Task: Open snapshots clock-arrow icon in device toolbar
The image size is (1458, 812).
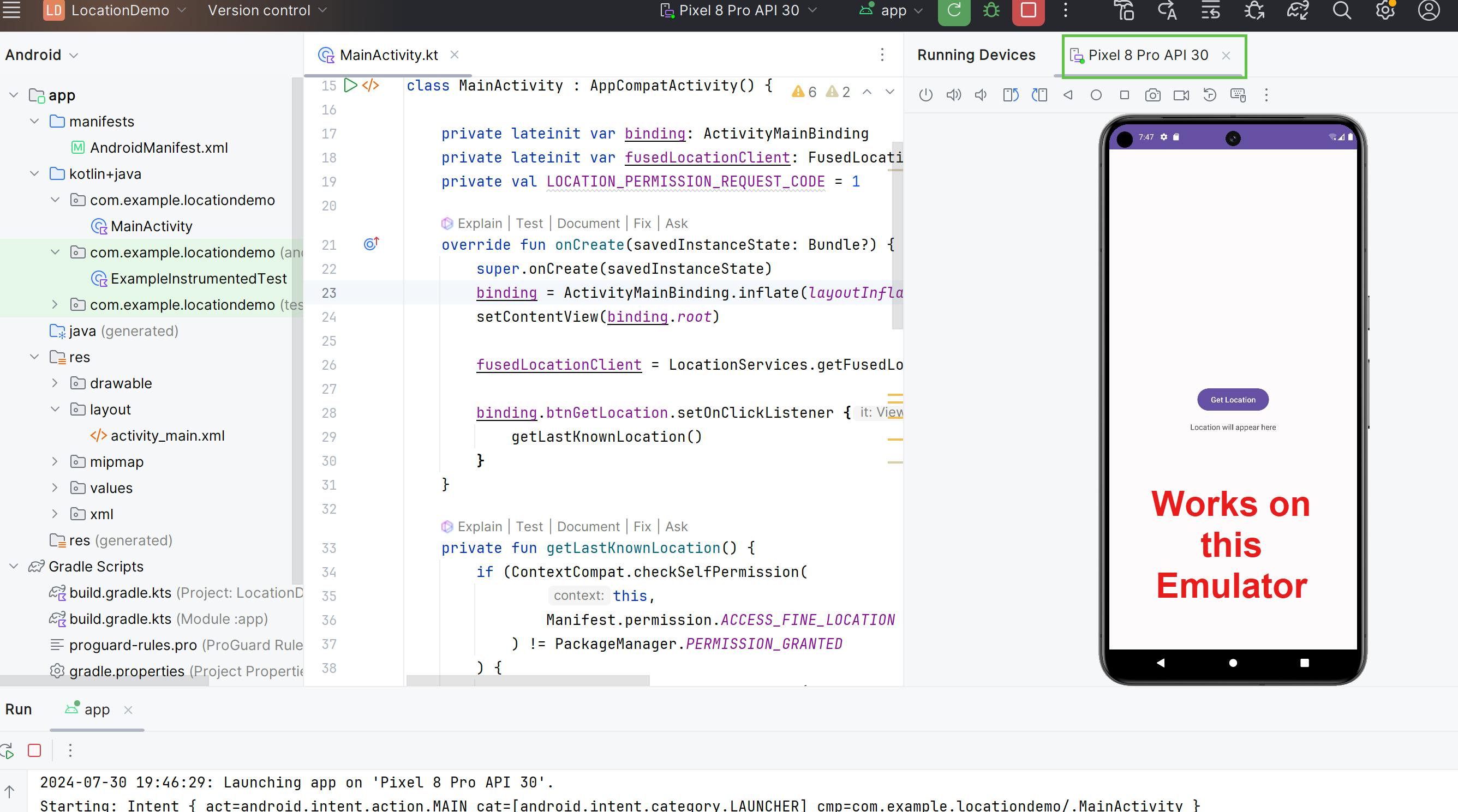Action: point(1210,95)
